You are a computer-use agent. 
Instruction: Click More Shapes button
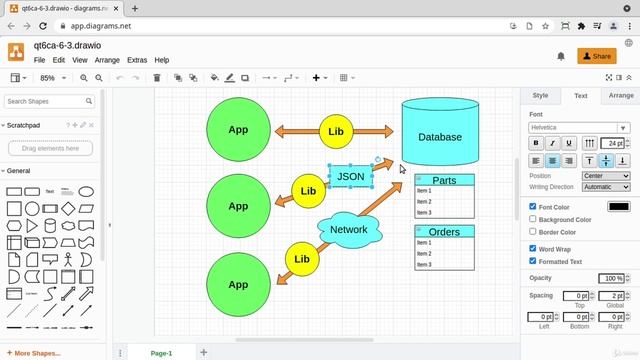pyautogui.click(x=33, y=353)
